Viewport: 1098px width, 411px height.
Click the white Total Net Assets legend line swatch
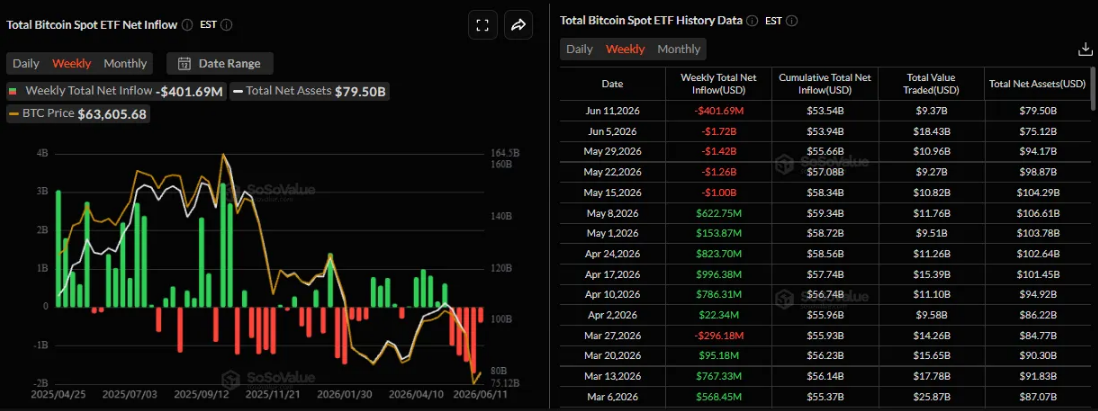click(x=238, y=91)
